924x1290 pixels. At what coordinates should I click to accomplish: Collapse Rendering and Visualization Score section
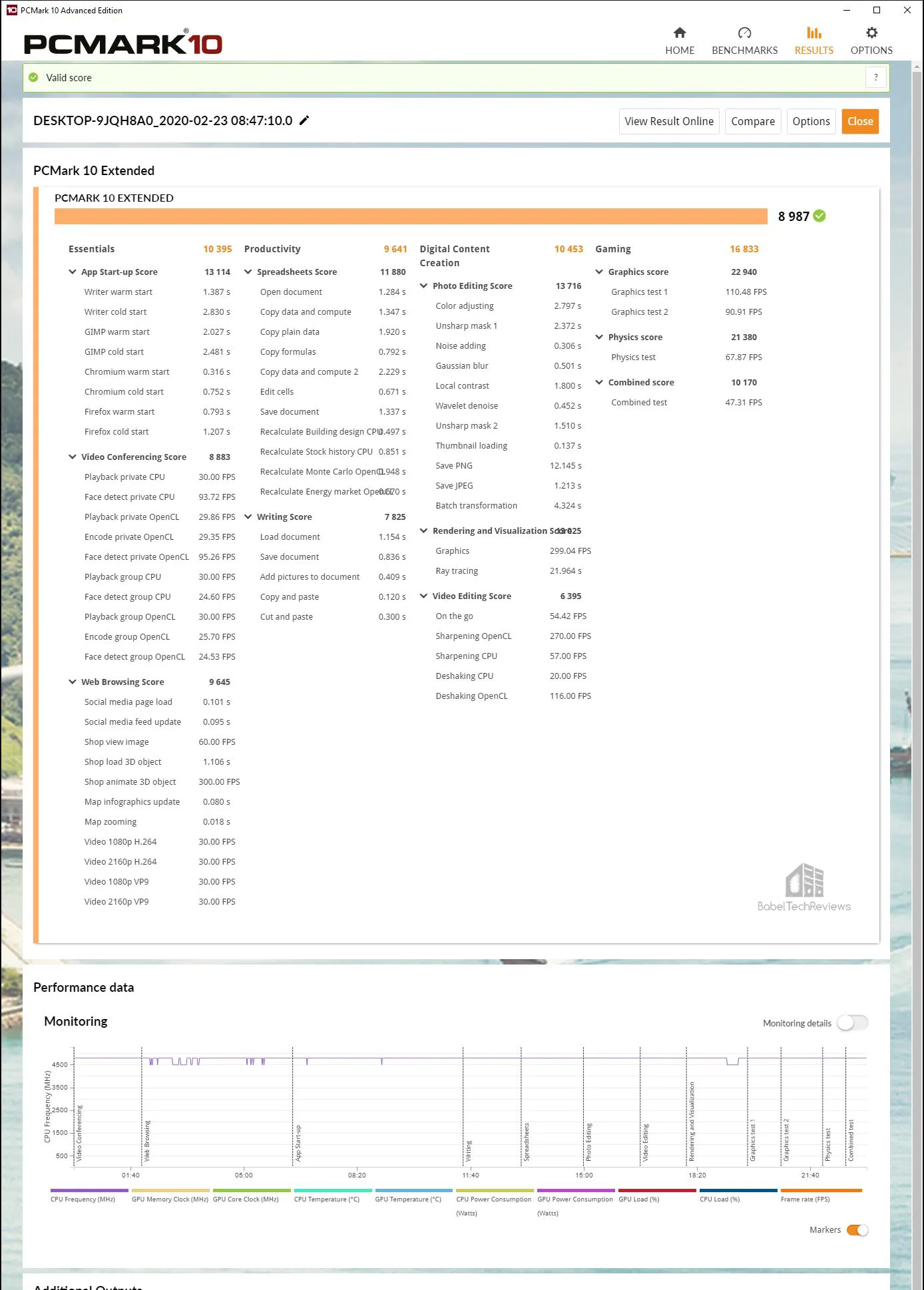click(x=423, y=531)
